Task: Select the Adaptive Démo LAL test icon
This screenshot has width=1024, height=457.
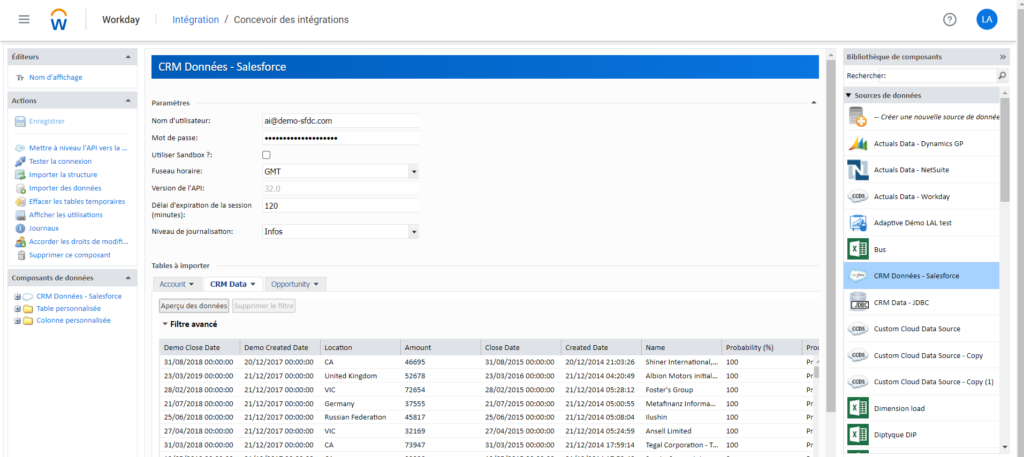Action: (x=857, y=223)
